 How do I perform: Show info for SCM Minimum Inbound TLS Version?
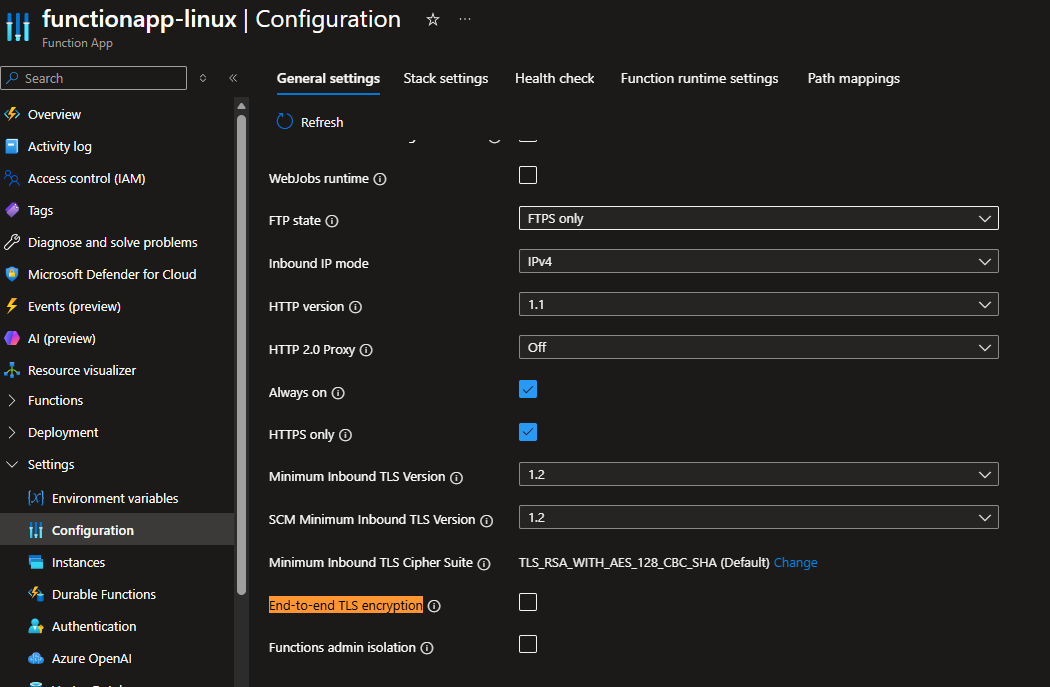[x=487, y=520]
